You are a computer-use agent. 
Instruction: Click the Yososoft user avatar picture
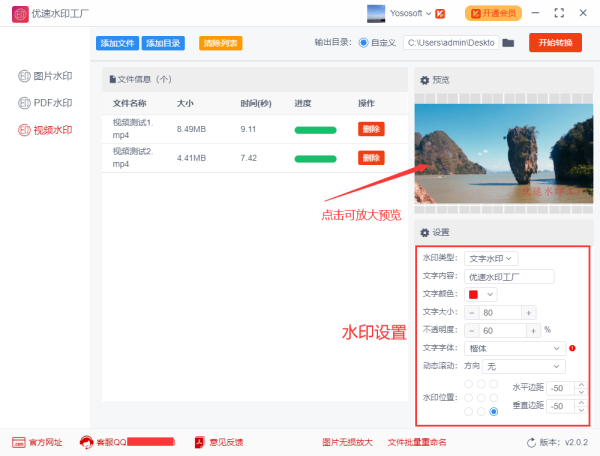tap(376, 14)
